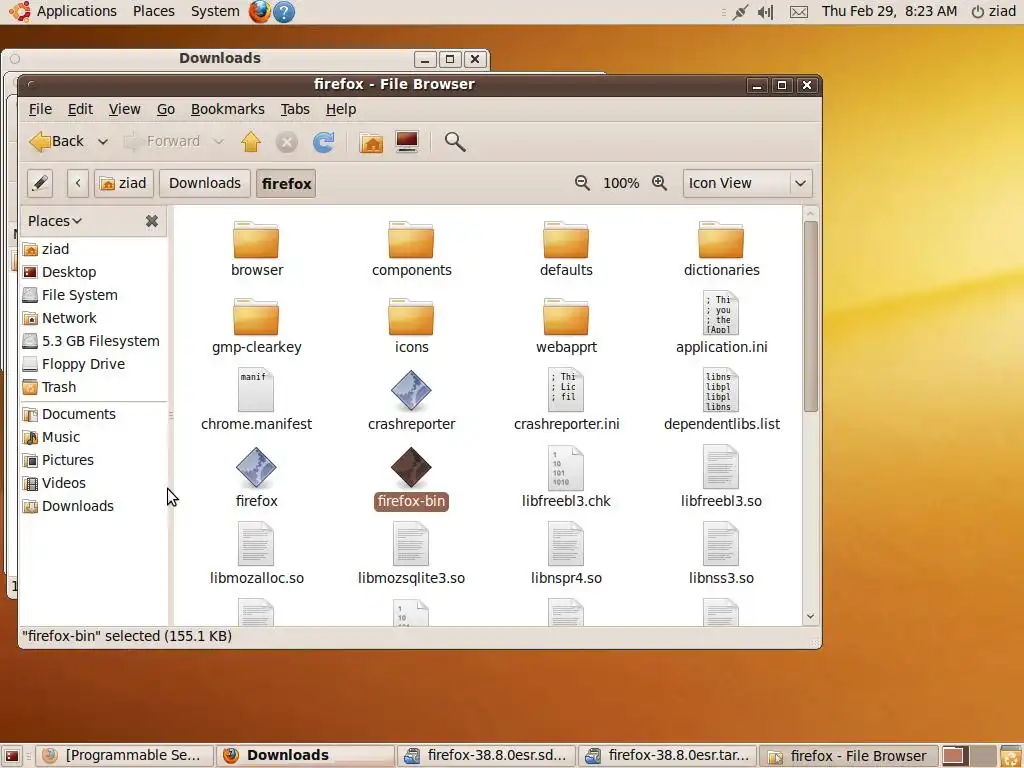Click the Downloads path bar button
This screenshot has width=1024, height=768.
[204, 184]
